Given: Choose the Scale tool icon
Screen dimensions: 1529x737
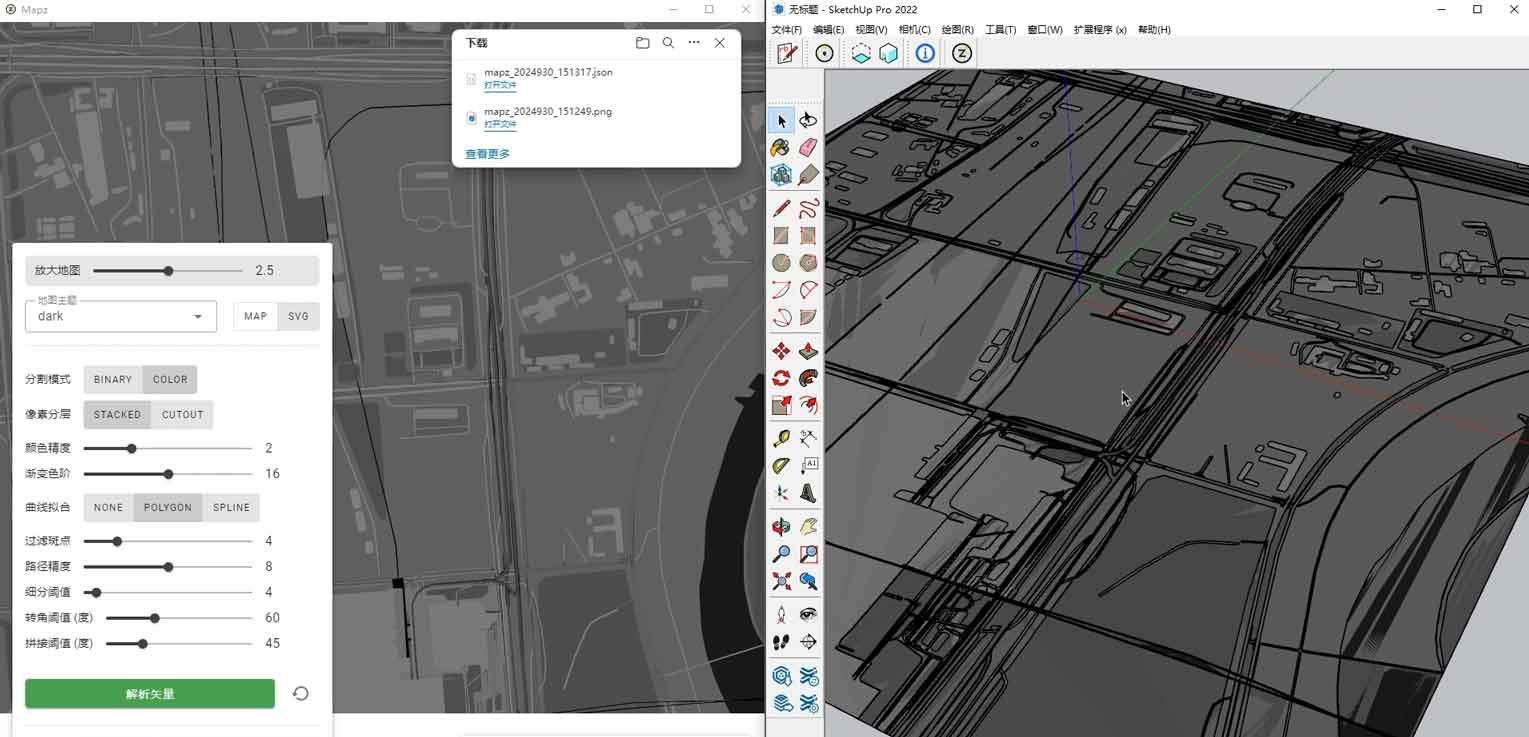Looking at the screenshot, I should click(x=781, y=405).
